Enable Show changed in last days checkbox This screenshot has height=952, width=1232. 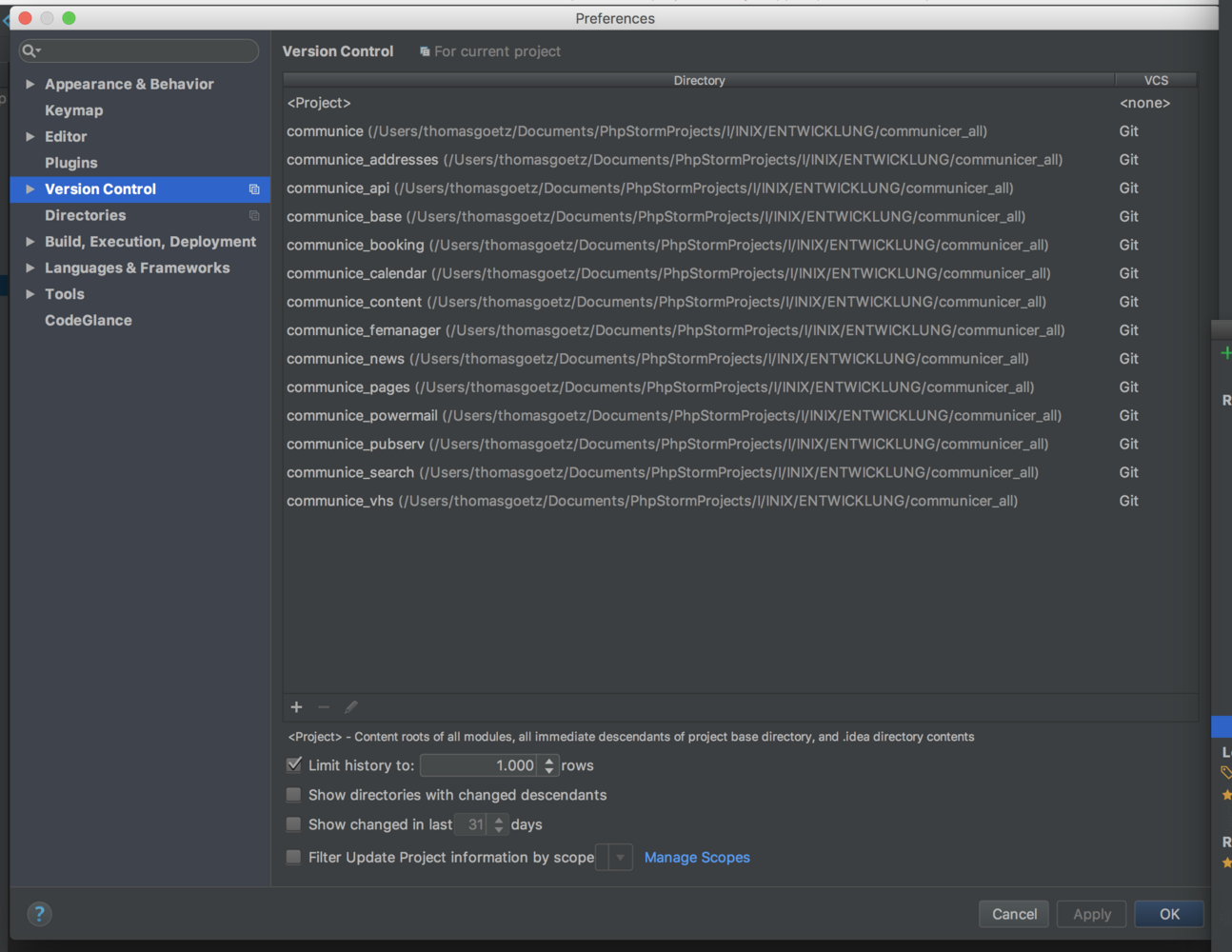[294, 824]
